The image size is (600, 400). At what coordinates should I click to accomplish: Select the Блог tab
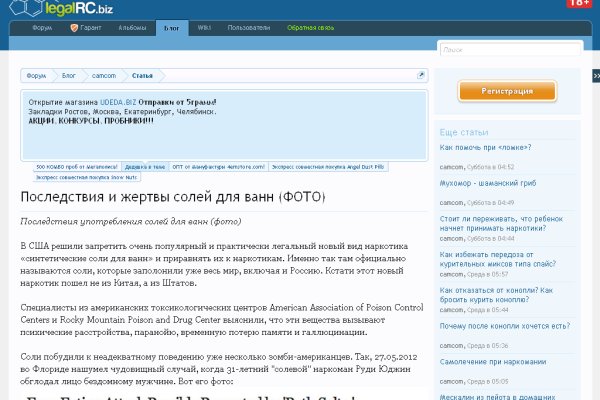point(171,29)
